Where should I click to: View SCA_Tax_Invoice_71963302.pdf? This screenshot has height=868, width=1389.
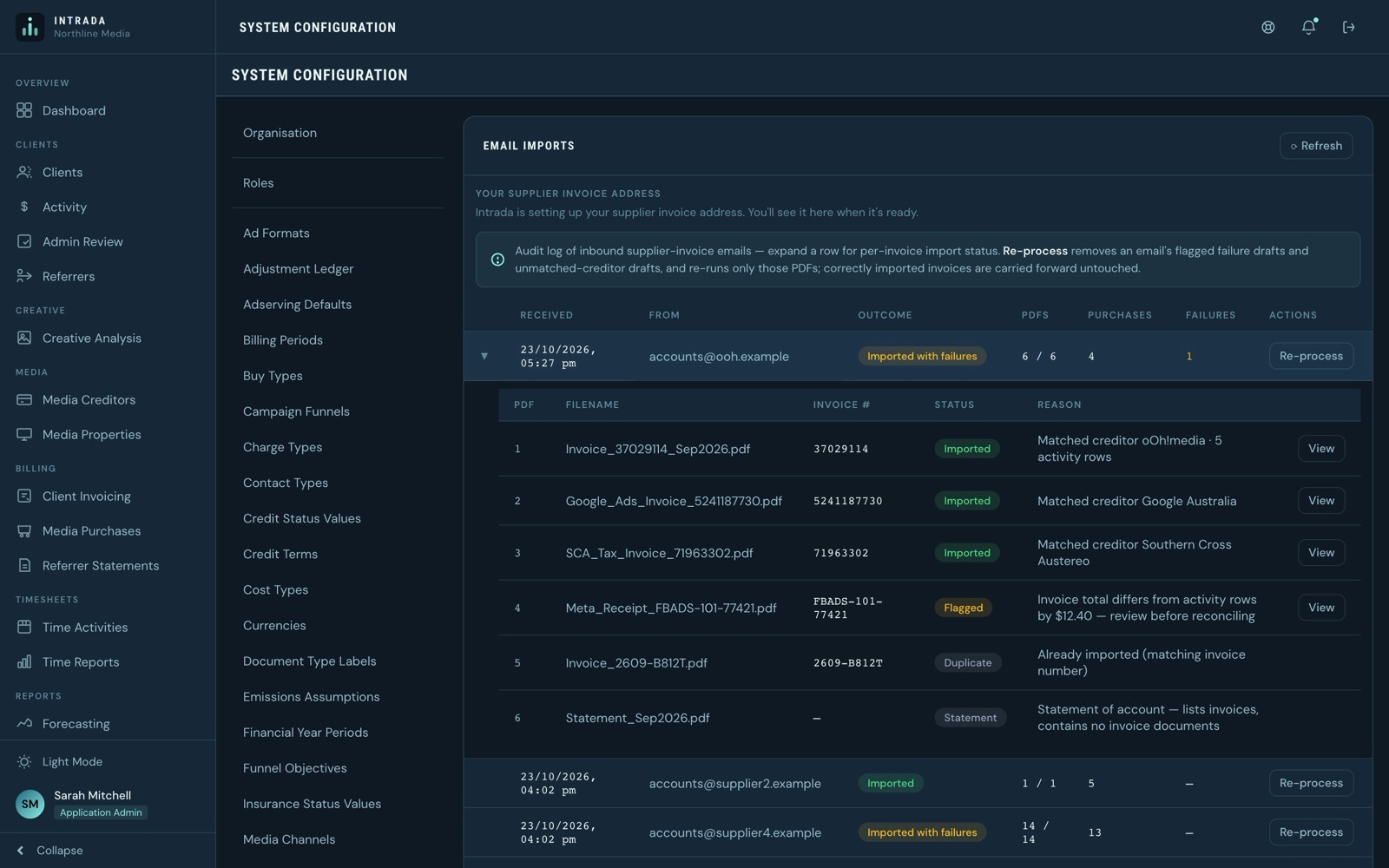pyautogui.click(x=1321, y=553)
